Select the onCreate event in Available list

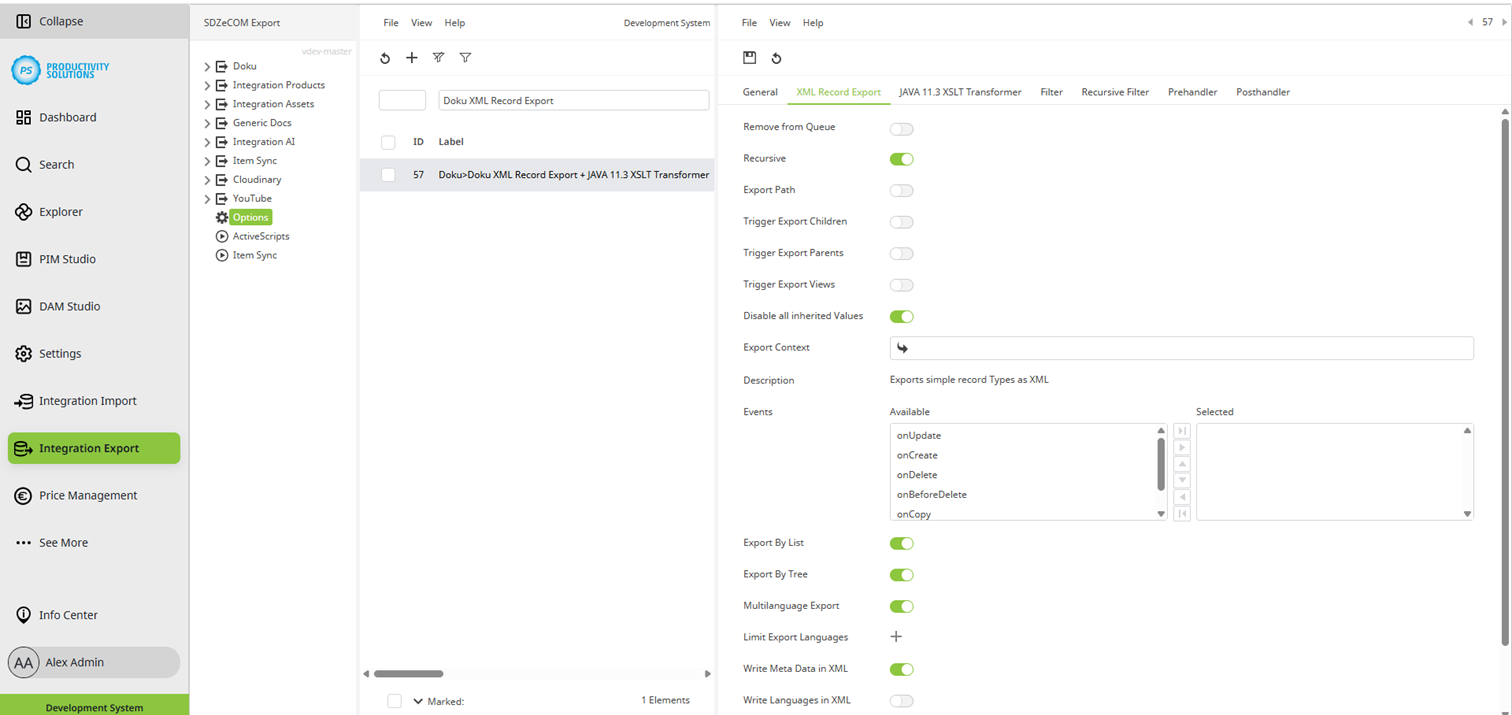917,455
